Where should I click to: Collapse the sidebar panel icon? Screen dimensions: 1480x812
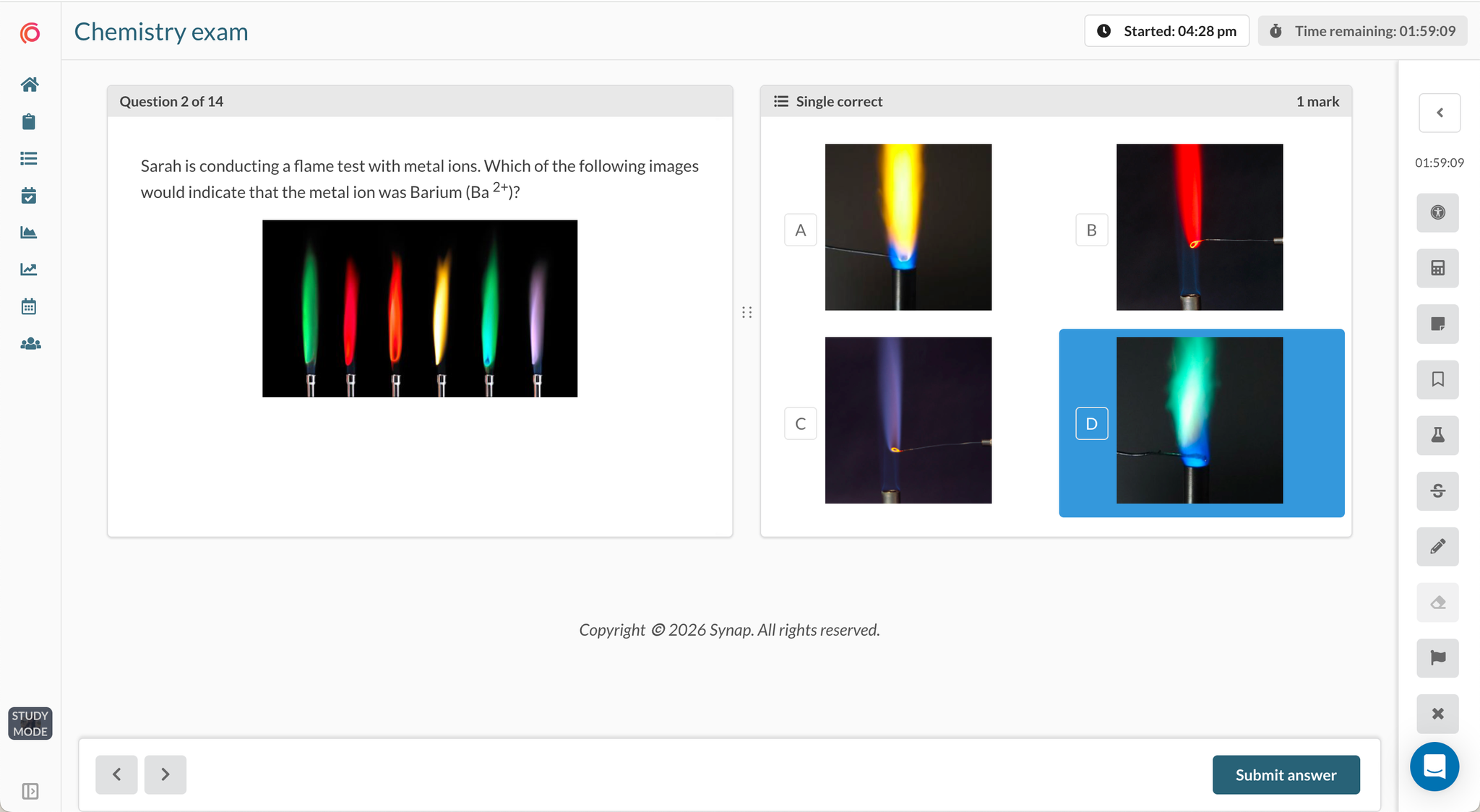coord(30,791)
